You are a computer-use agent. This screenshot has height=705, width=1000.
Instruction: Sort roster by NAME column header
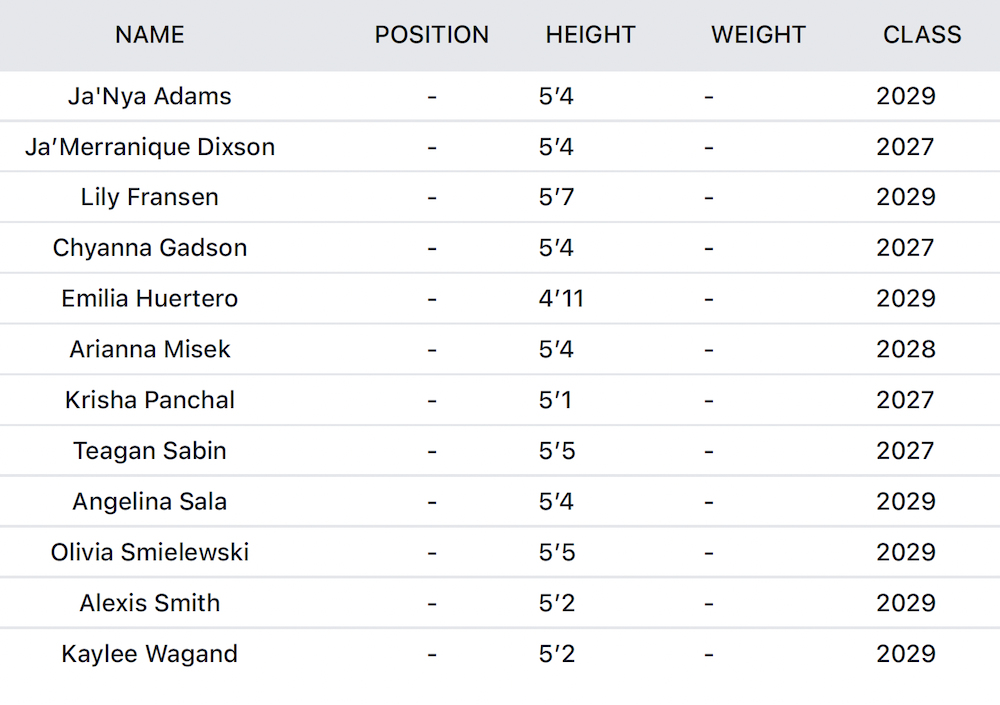tap(150, 34)
